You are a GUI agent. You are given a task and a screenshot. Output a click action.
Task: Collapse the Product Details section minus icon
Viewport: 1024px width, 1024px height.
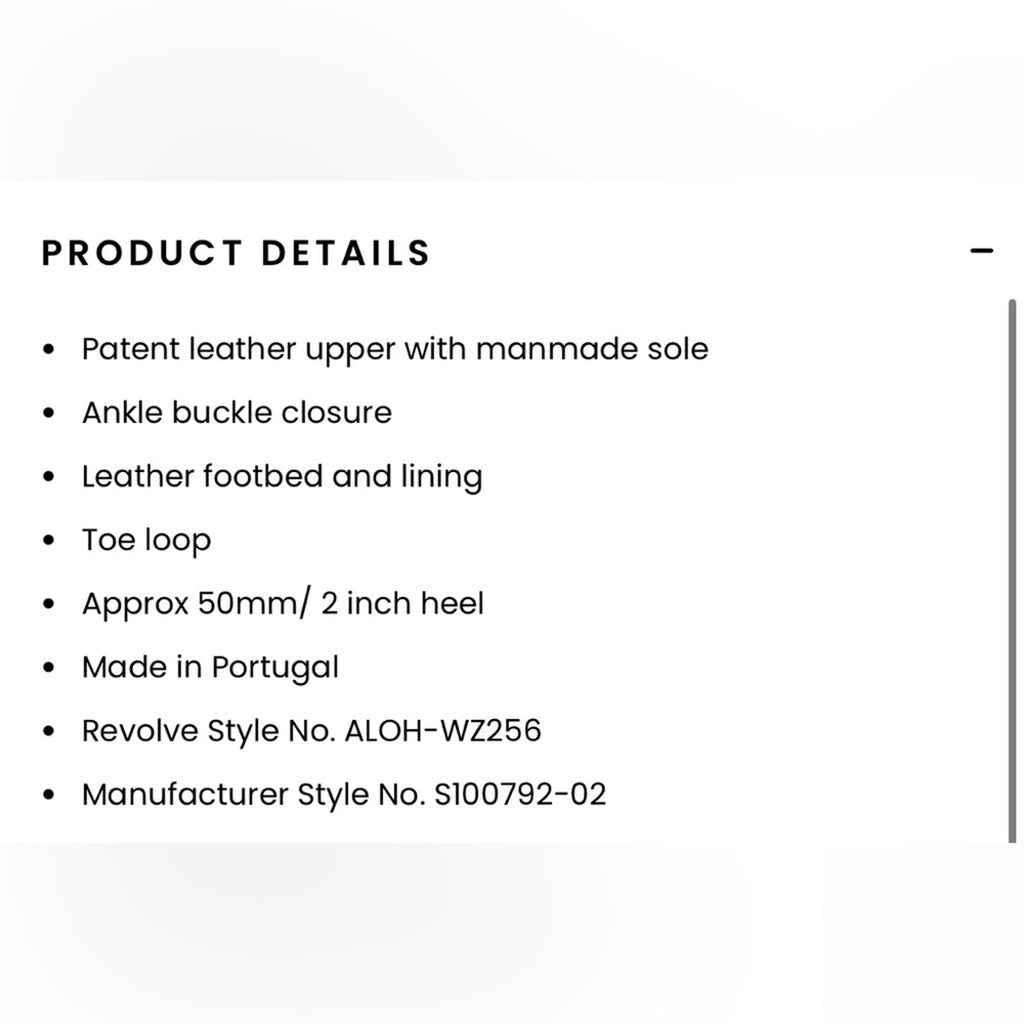(981, 251)
